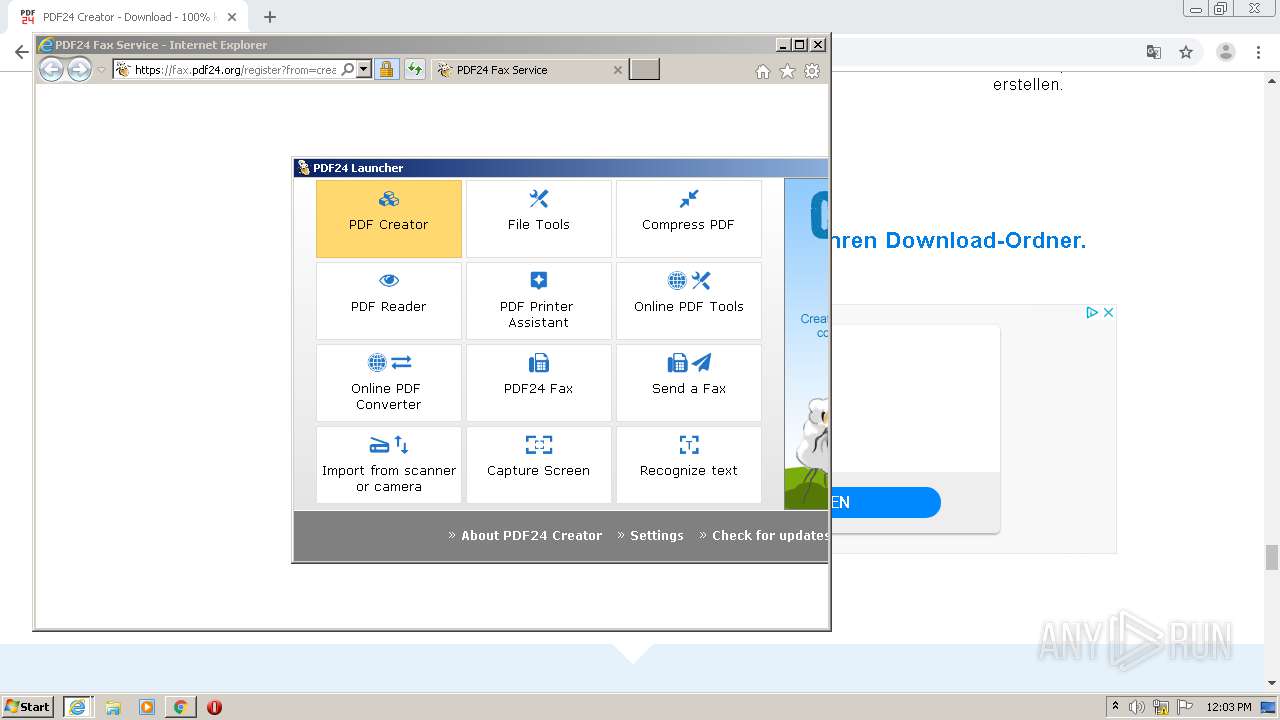Click the Action Center flag icon
The width and height of the screenshot is (1280, 720).
click(x=1185, y=707)
